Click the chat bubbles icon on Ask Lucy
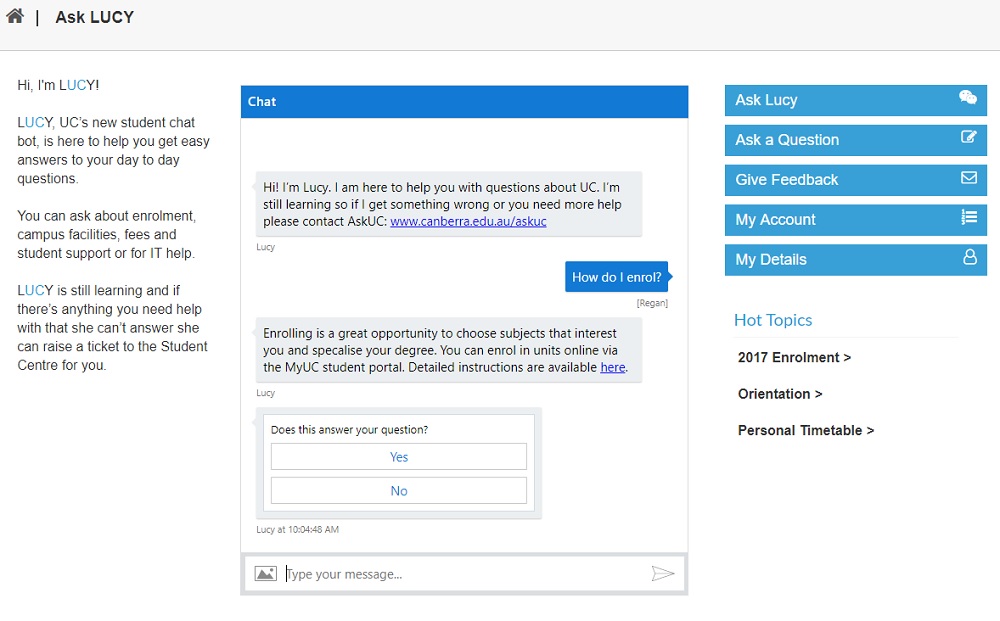Viewport: 1000px width, 621px height. coord(967,98)
